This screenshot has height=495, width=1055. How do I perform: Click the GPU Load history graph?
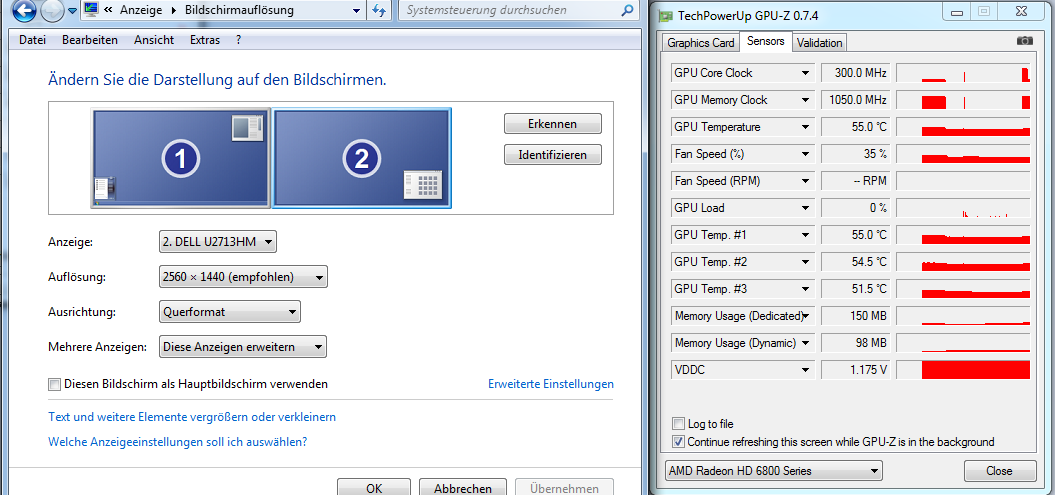[963, 208]
